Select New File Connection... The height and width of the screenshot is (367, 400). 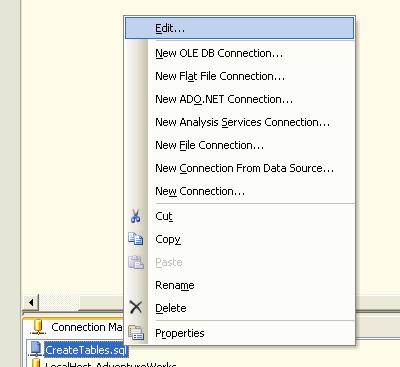pyautogui.click(x=209, y=145)
